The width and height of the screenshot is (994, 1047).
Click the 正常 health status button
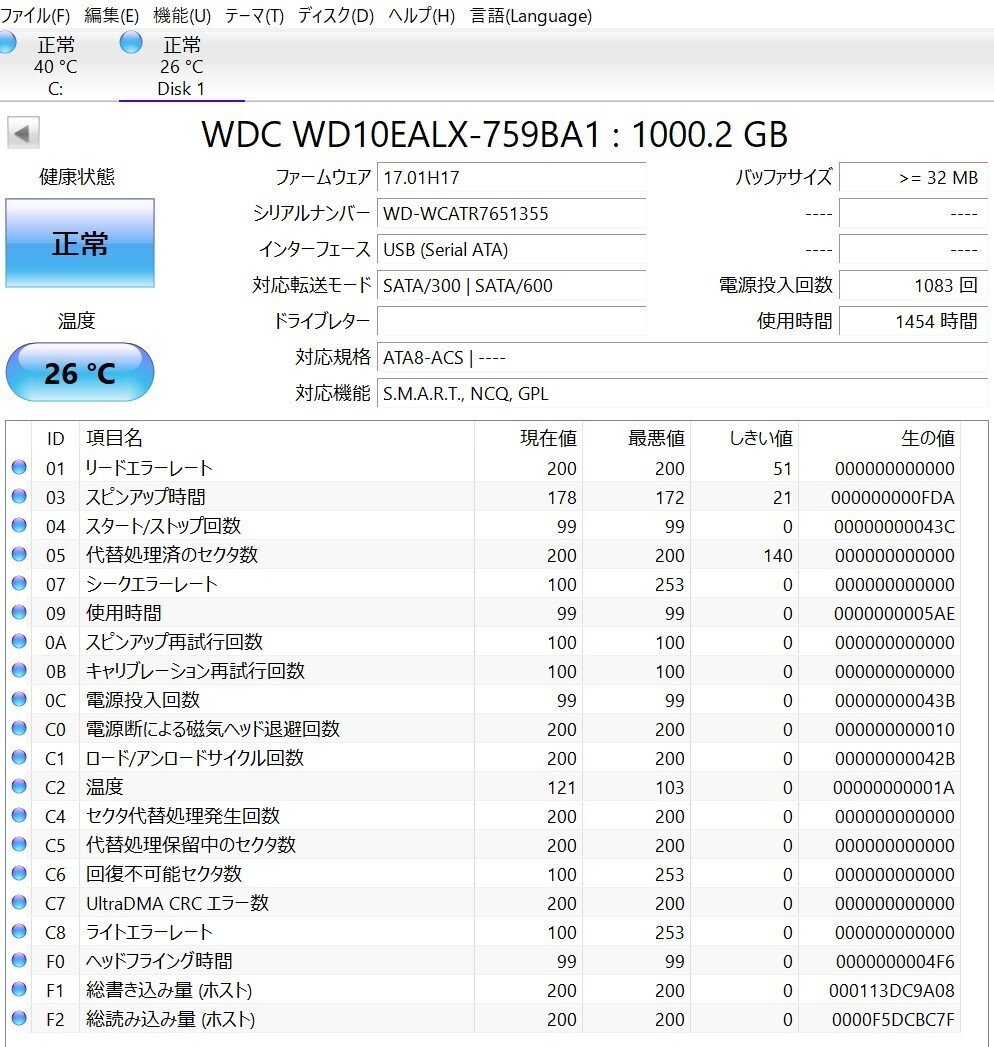click(80, 243)
